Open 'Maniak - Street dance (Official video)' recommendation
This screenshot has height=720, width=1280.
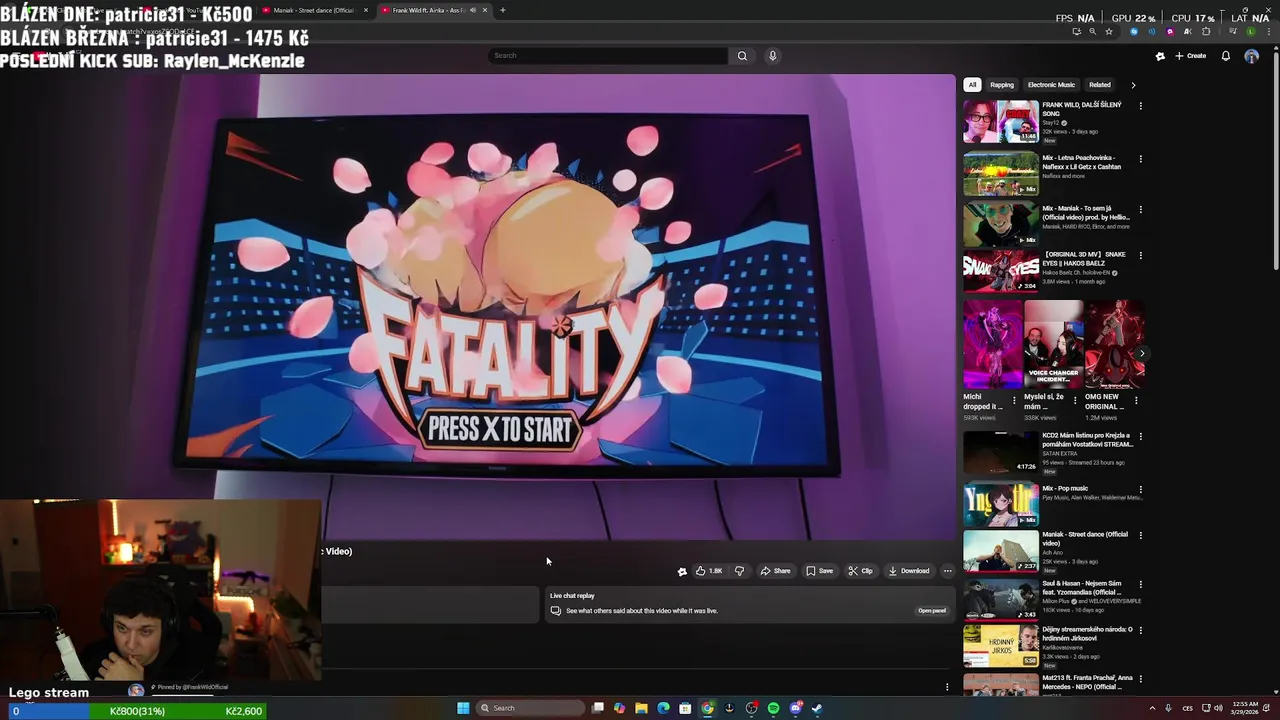coord(1001,551)
